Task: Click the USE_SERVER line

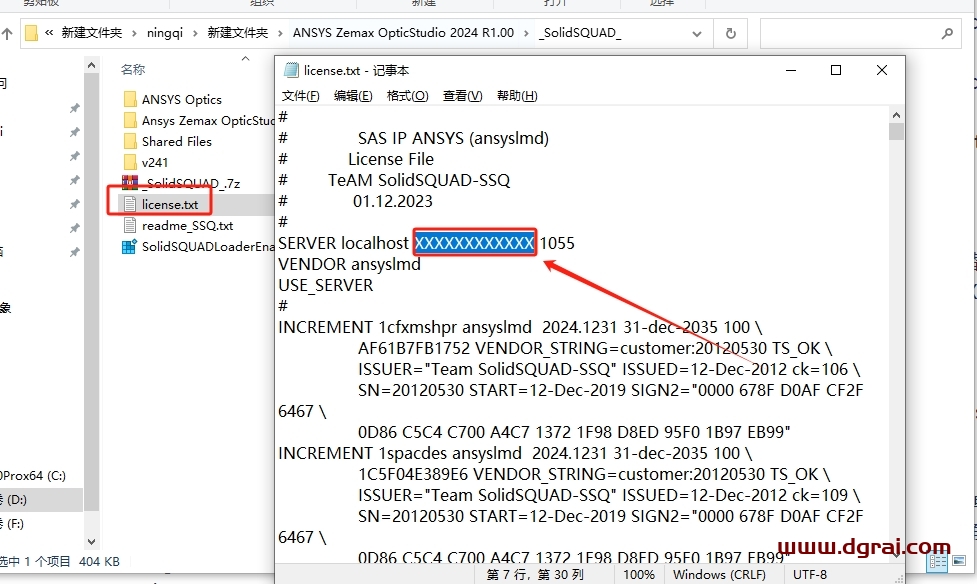Action: coord(326,285)
